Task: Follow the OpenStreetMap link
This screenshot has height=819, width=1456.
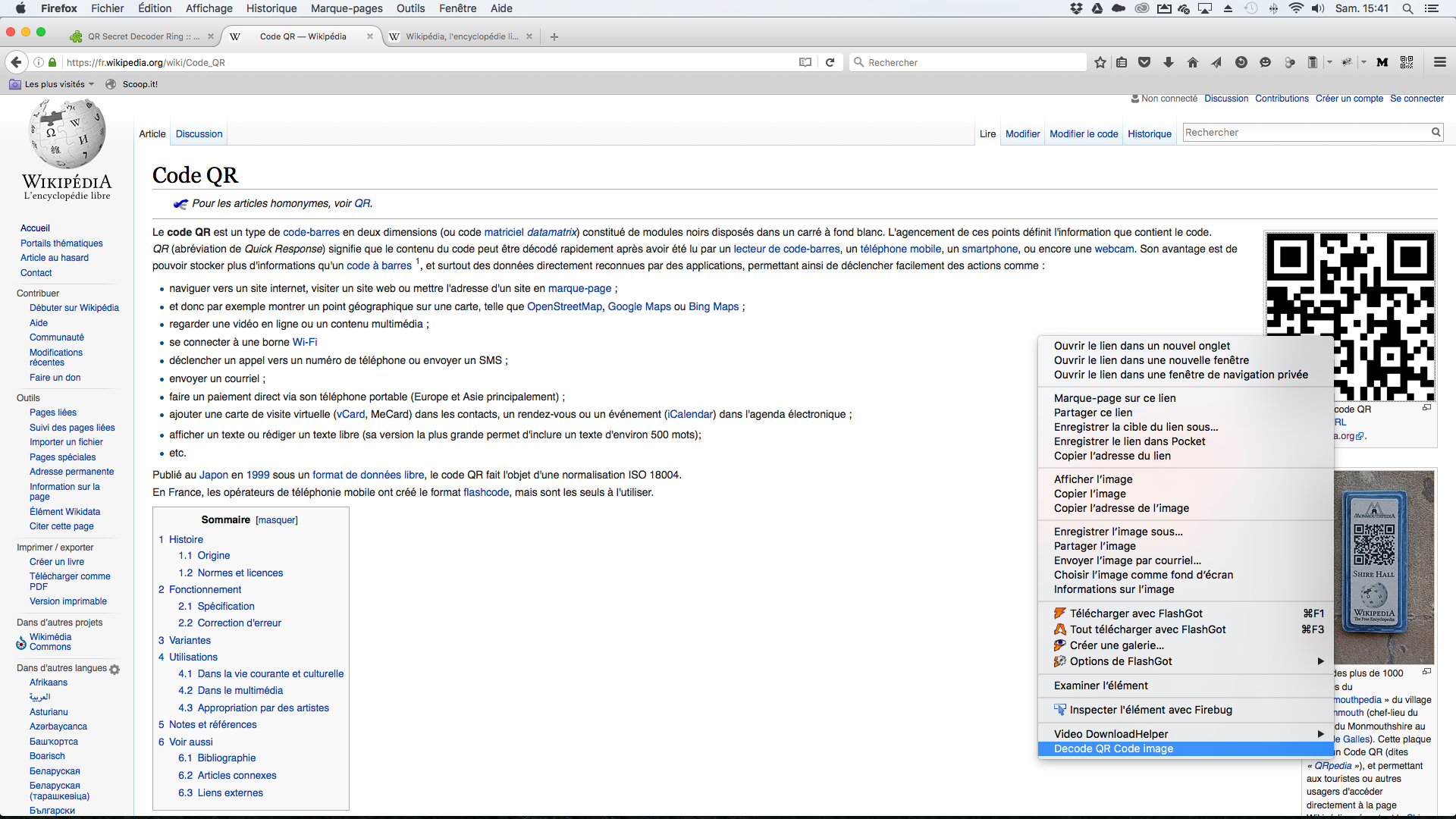Action: tap(564, 306)
